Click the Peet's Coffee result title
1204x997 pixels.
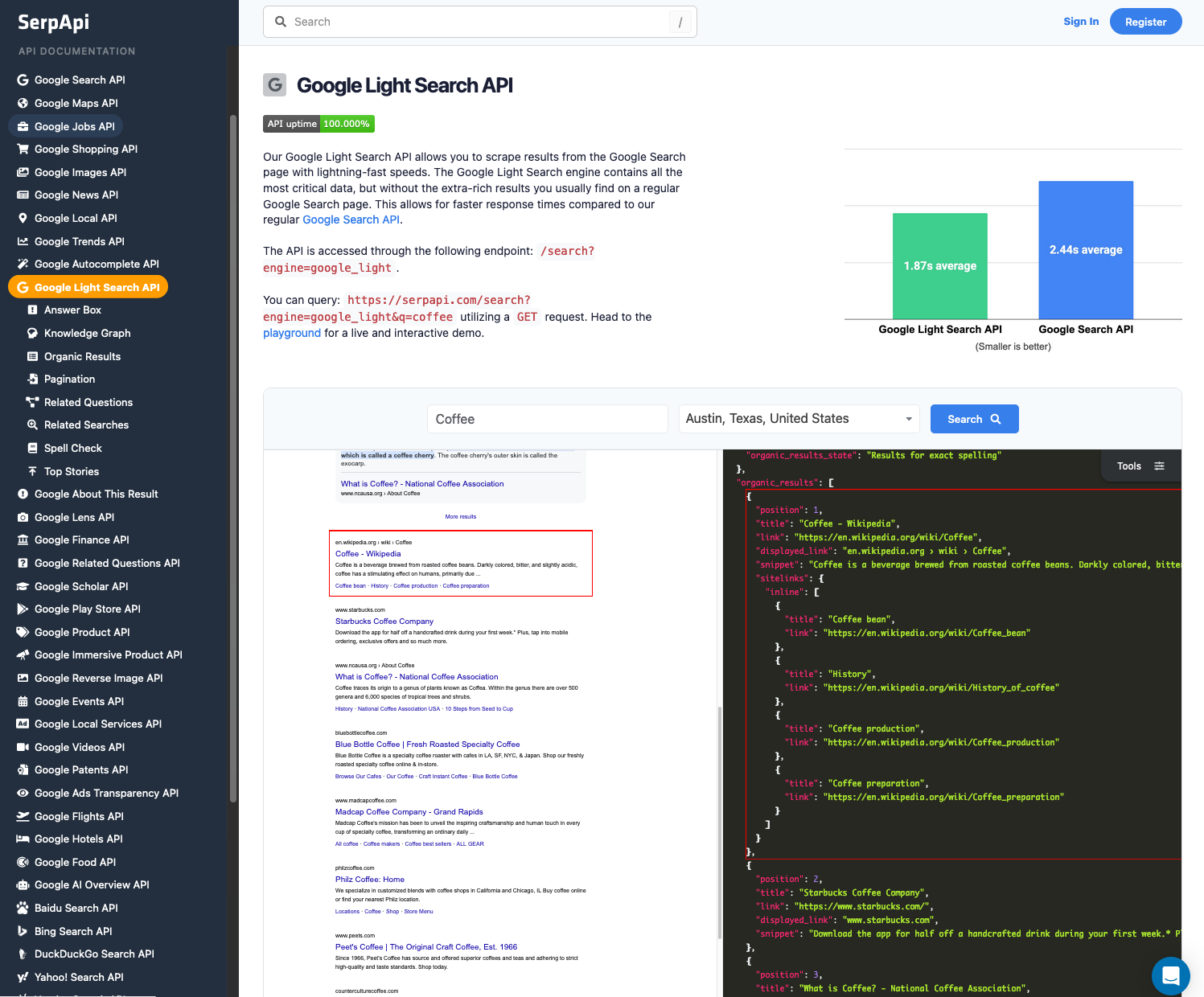point(426,946)
